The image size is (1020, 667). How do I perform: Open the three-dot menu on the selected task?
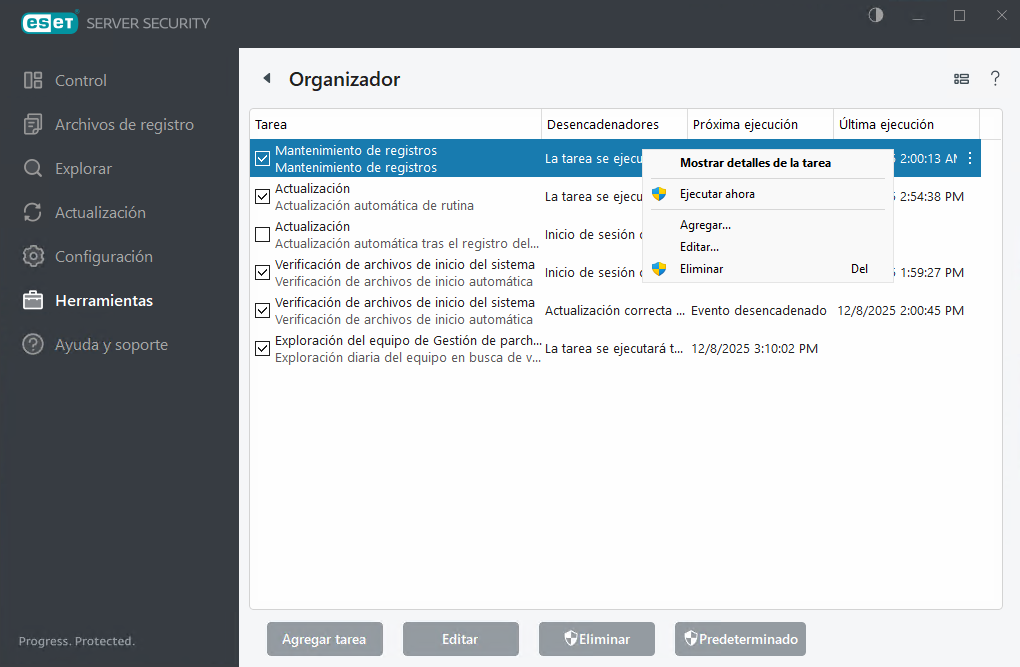pyautogui.click(x=968, y=158)
